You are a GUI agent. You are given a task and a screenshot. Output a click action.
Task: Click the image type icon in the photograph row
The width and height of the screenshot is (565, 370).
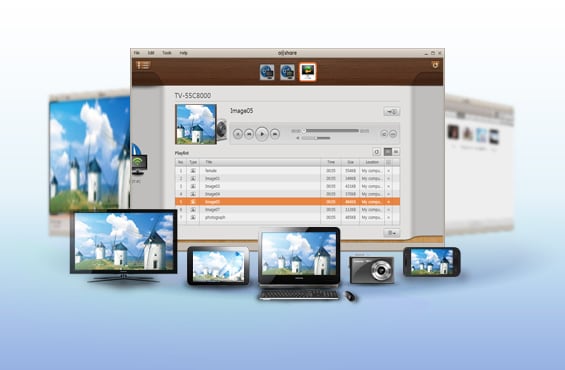193,218
